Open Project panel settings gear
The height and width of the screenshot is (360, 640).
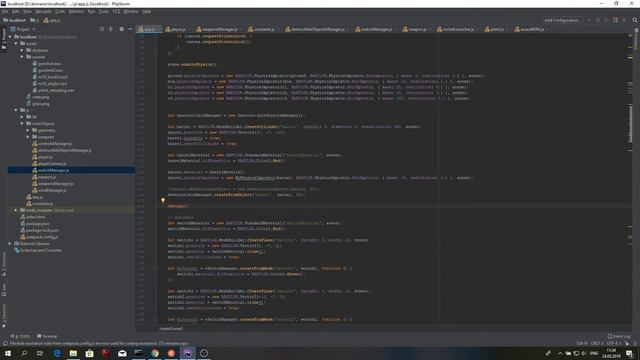121,29
